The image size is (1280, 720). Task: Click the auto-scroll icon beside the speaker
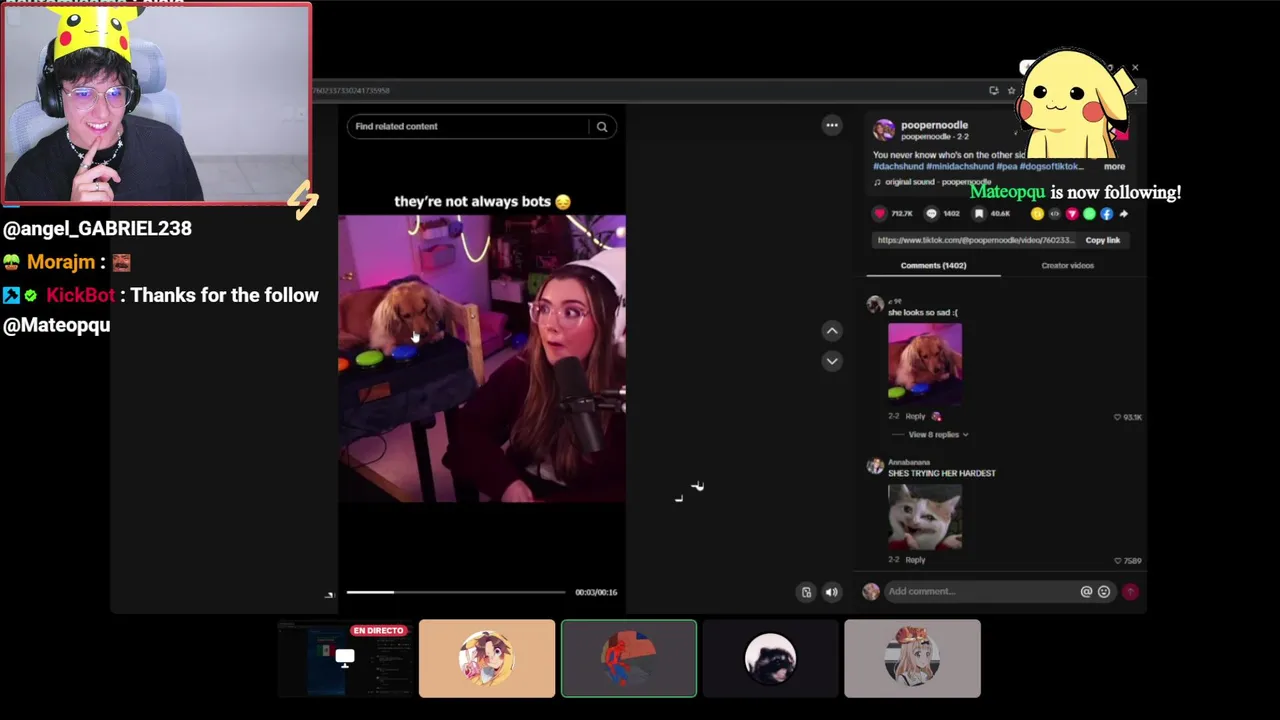(x=806, y=592)
